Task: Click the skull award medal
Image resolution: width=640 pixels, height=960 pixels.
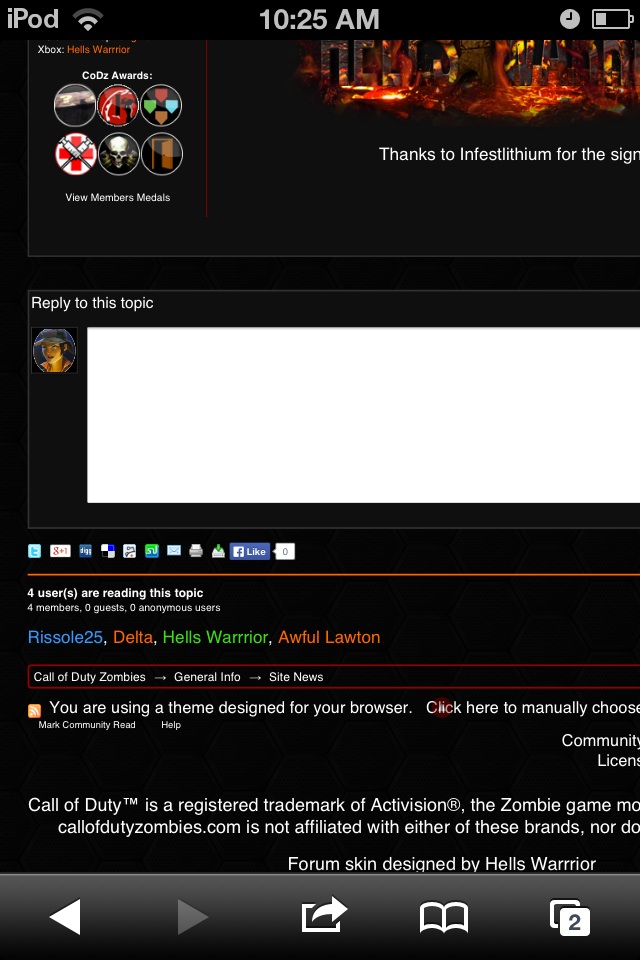Action: [x=119, y=154]
